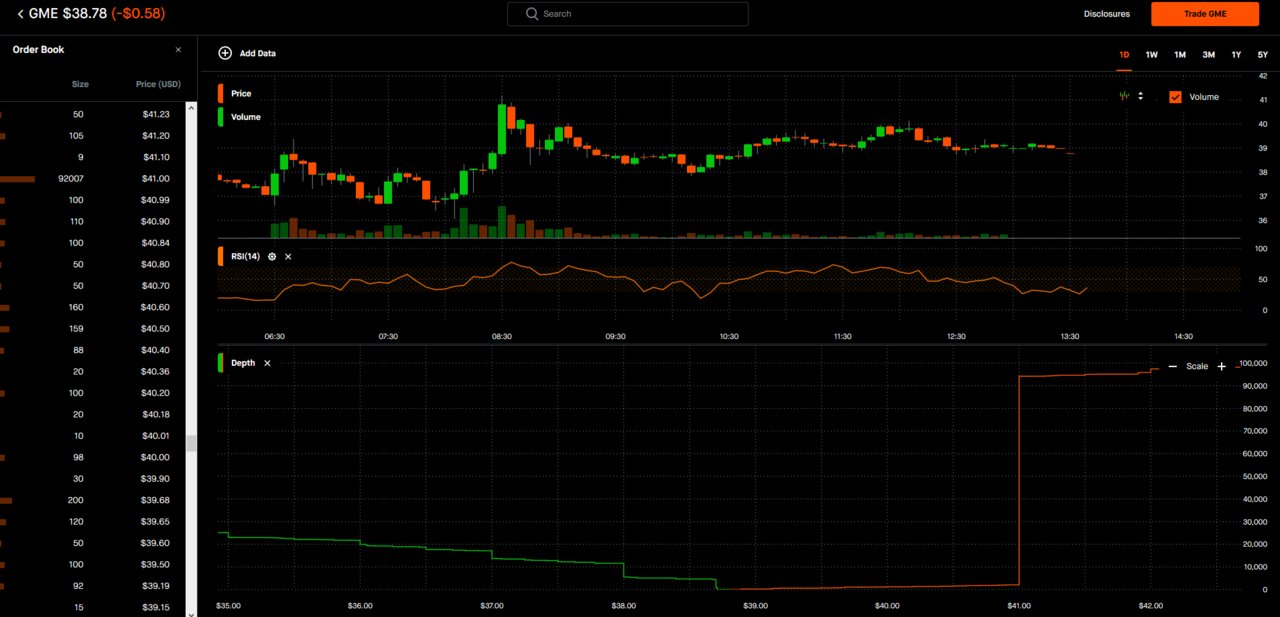Select order book row priced $41.23

93,115
